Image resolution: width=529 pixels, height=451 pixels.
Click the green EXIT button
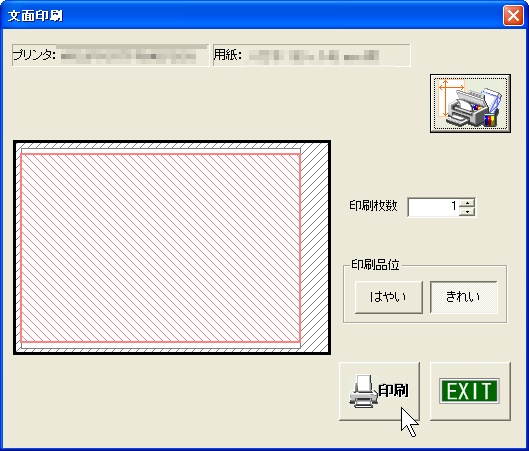pos(470,391)
